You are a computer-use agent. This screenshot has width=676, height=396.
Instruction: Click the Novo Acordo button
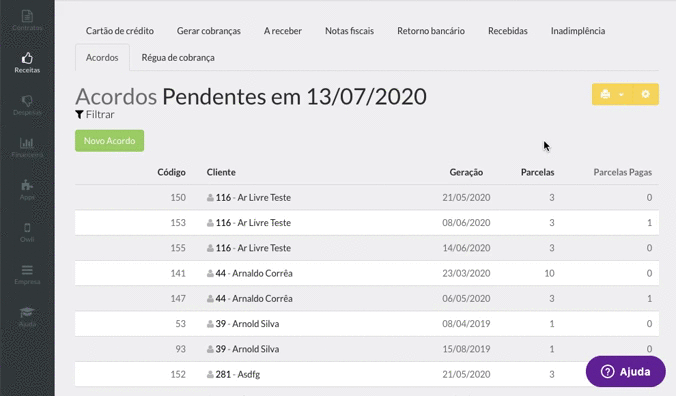pos(110,141)
